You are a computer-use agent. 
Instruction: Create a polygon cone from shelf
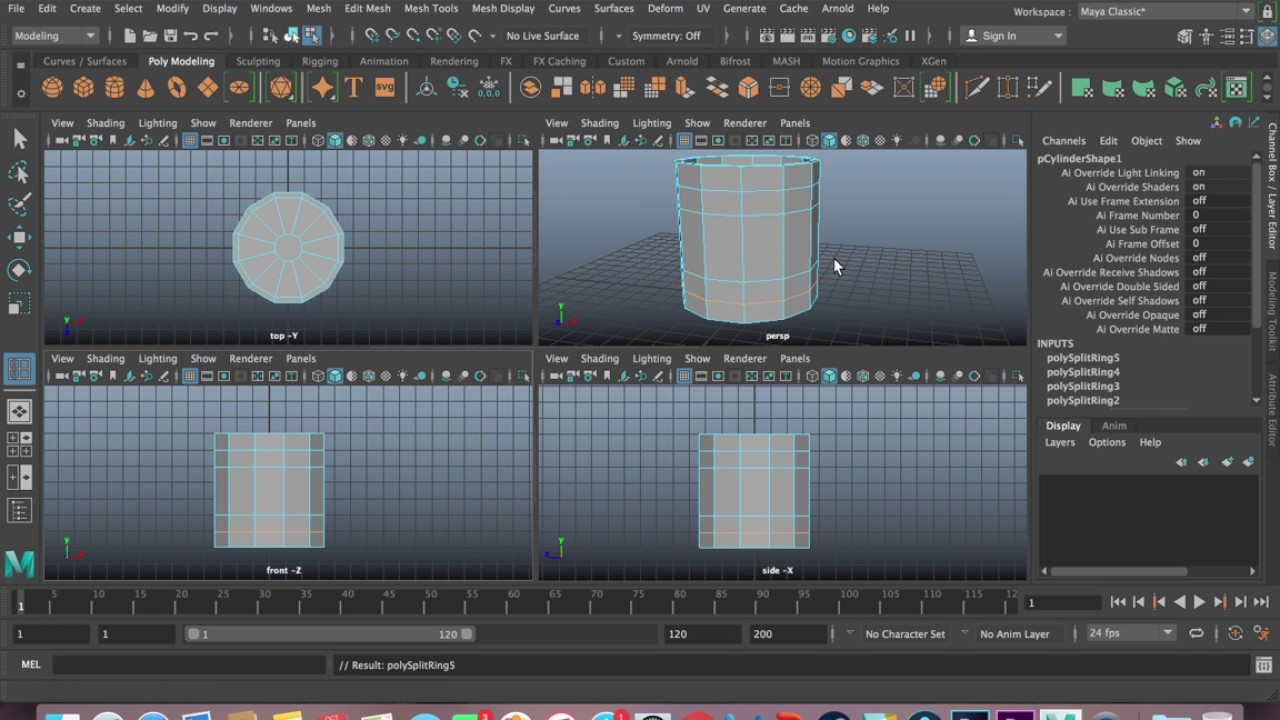pyautogui.click(x=146, y=88)
